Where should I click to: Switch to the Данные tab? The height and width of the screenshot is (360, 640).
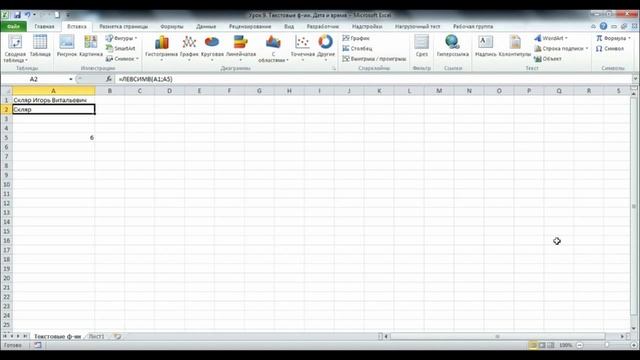[206, 26]
